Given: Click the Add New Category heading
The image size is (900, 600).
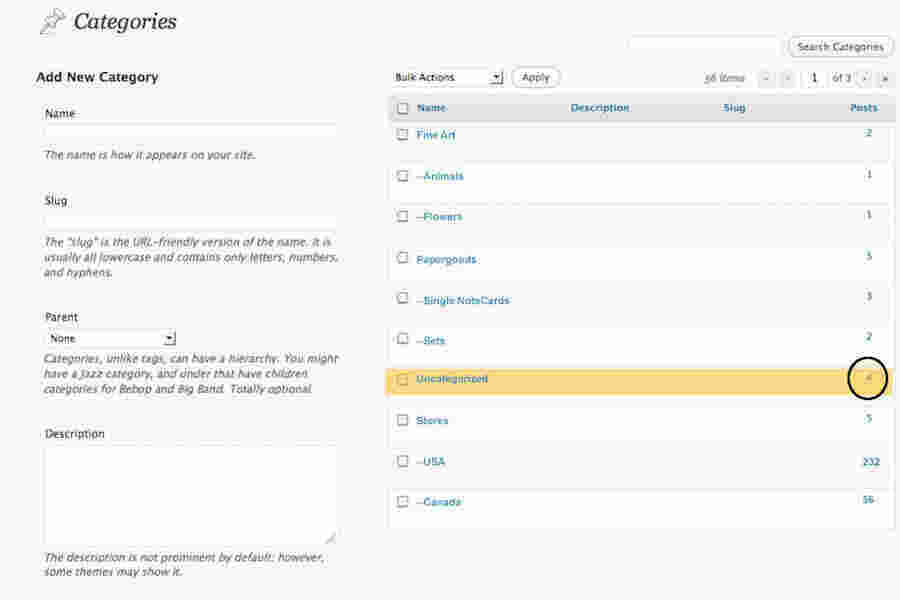Looking at the screenshot, I should [x=97, y=77].
